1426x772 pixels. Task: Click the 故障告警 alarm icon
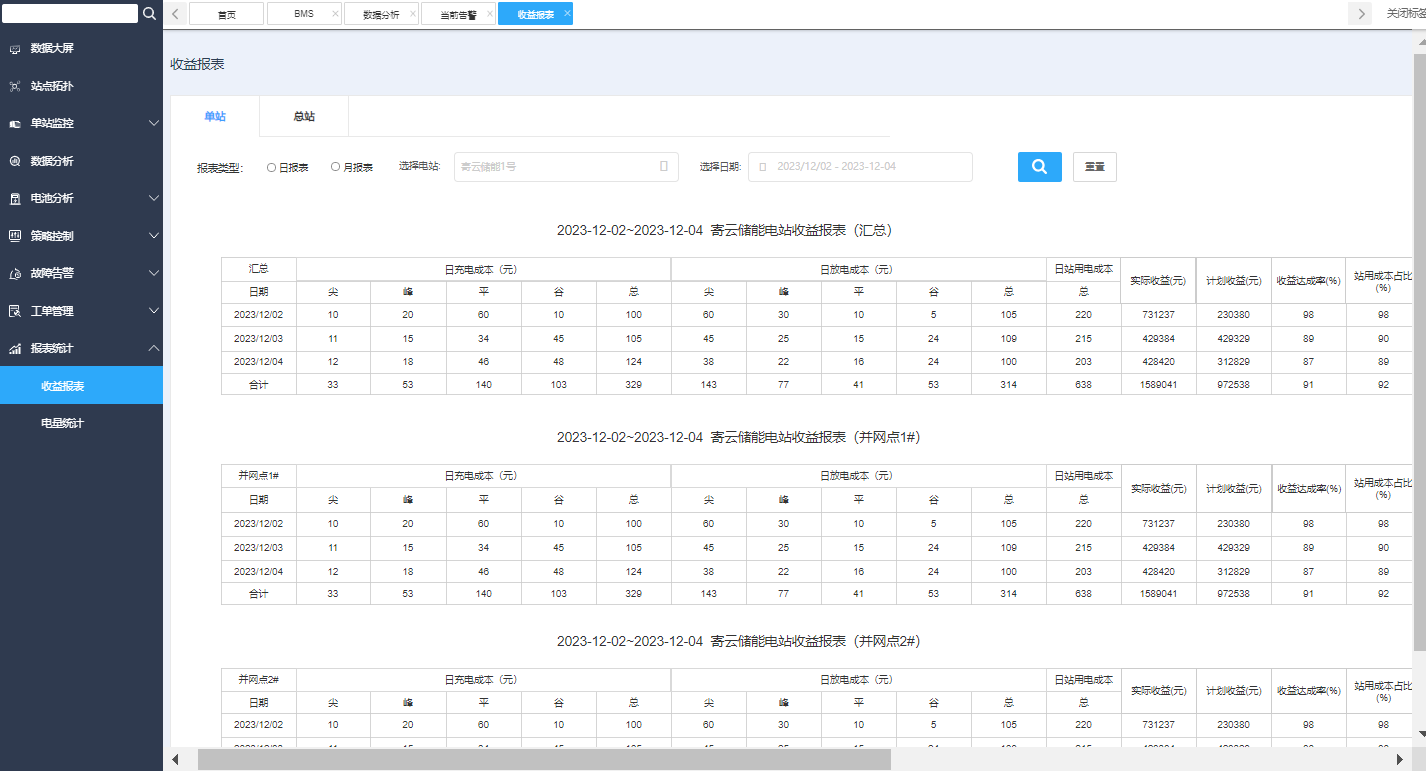15,273
